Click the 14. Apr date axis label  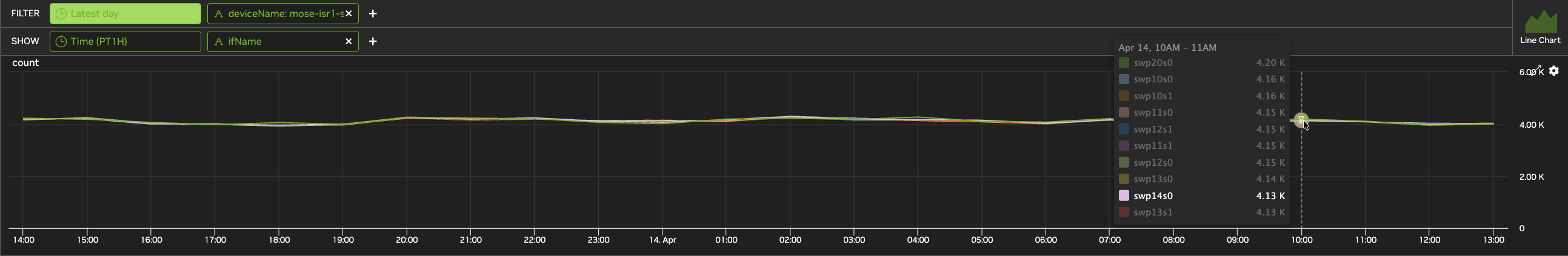pyautogui.click(x=663, y=240)
